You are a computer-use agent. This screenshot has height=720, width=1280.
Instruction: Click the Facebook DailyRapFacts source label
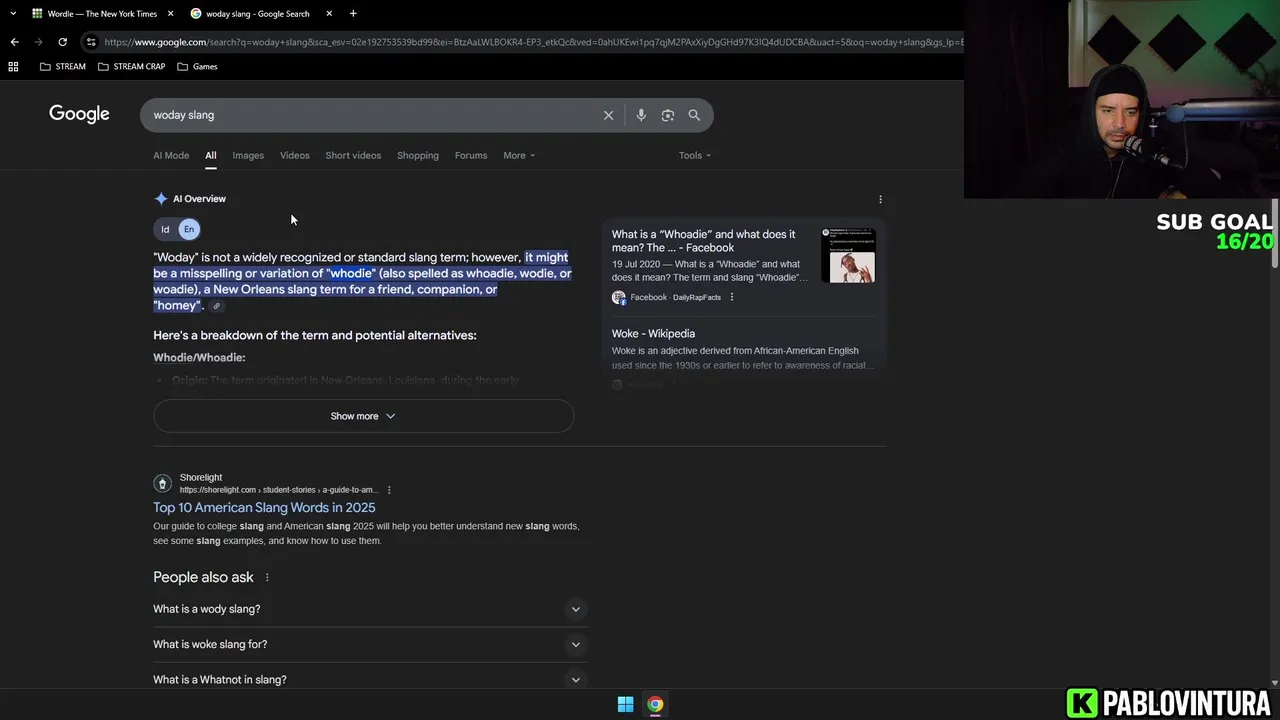point(675,297)
